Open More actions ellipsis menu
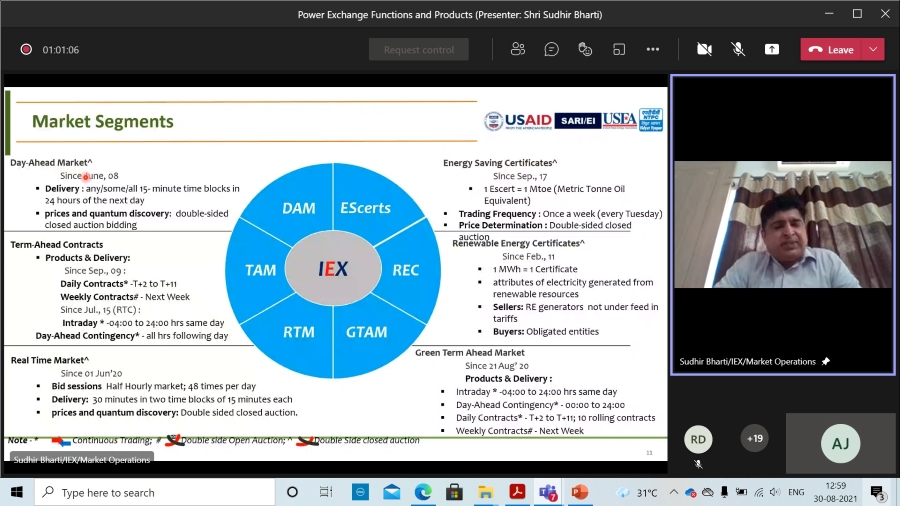Image resolution: width=900 pixels, height=506 pixels. coord(653,49)
